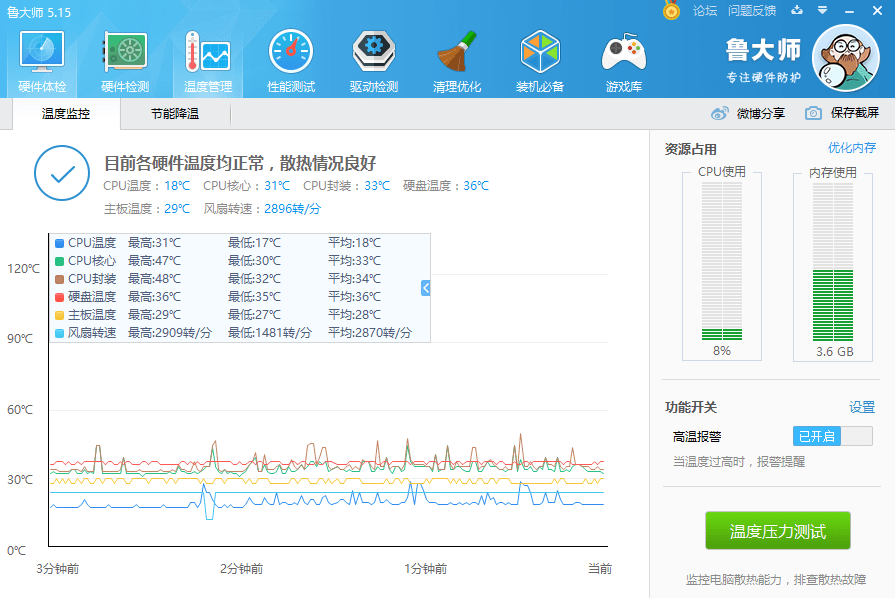Click the 内存使用 3.6 GB usage bar

833,261
